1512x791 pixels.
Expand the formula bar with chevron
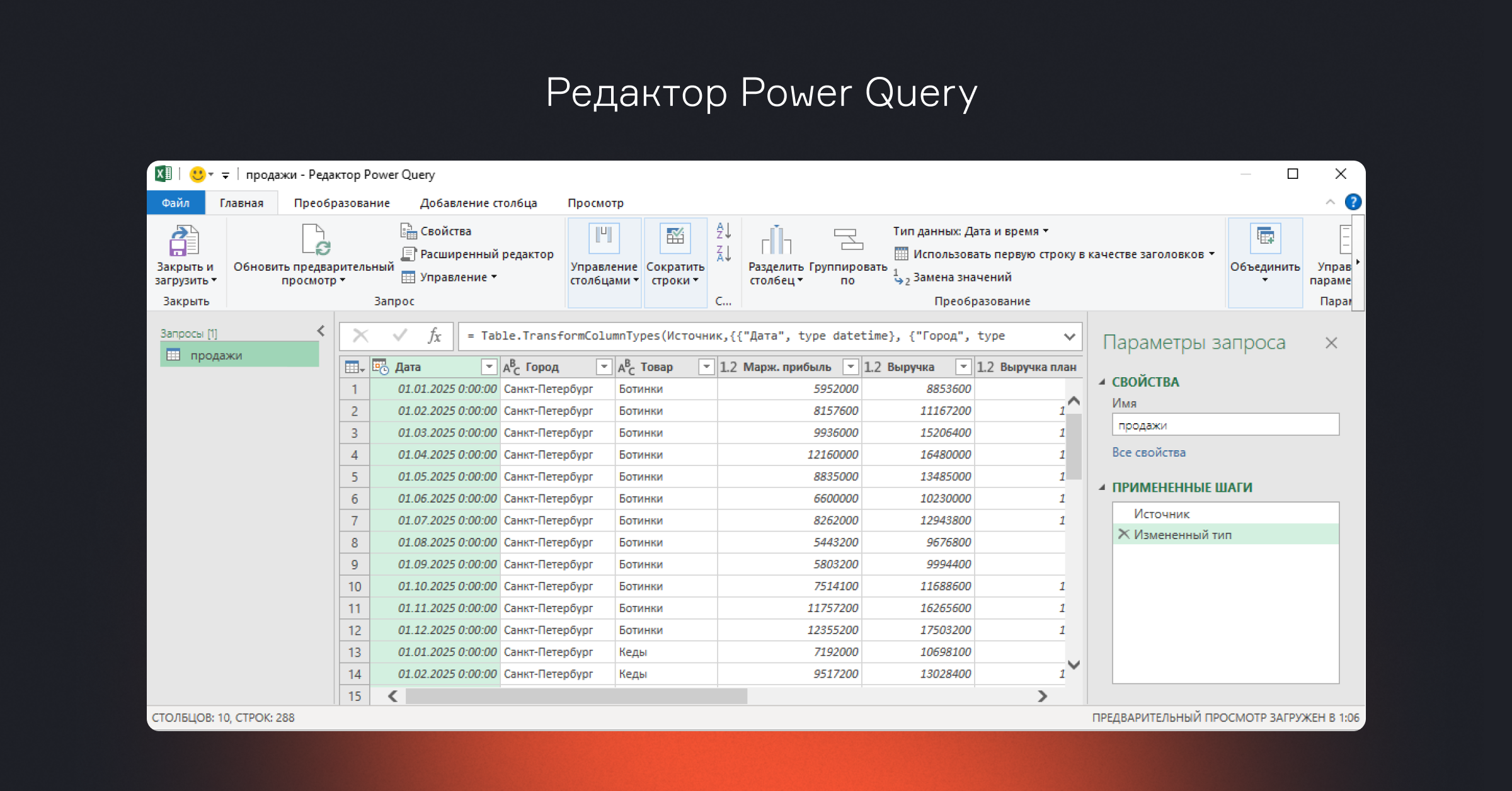pyautogui.click(x=1069, y=336)
